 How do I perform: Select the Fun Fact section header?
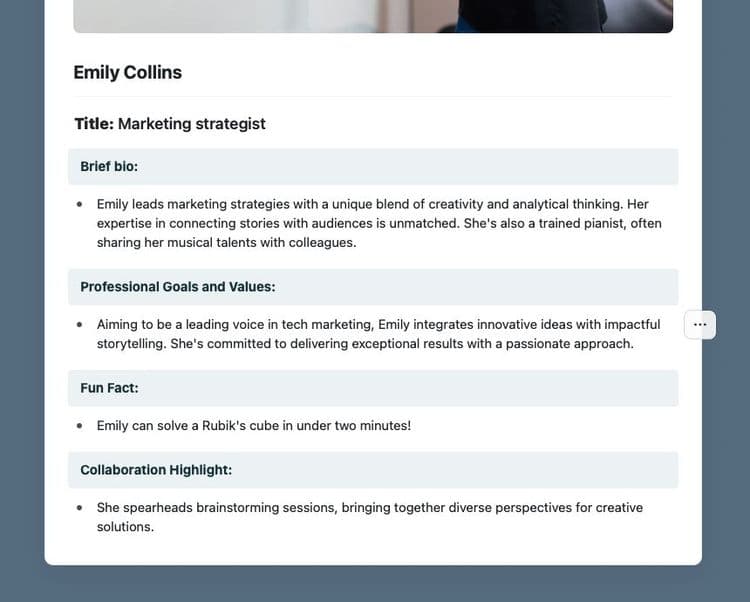click(x=373, y=388)
